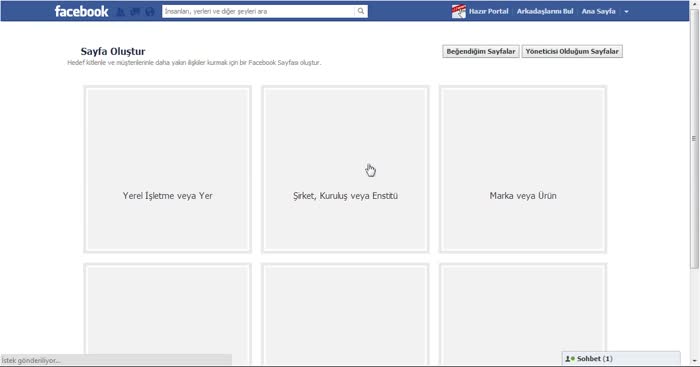This screenshot has height=367, width=700.
Task: Open Sohbet (1) chat bar
Action: tap(621, 359)
